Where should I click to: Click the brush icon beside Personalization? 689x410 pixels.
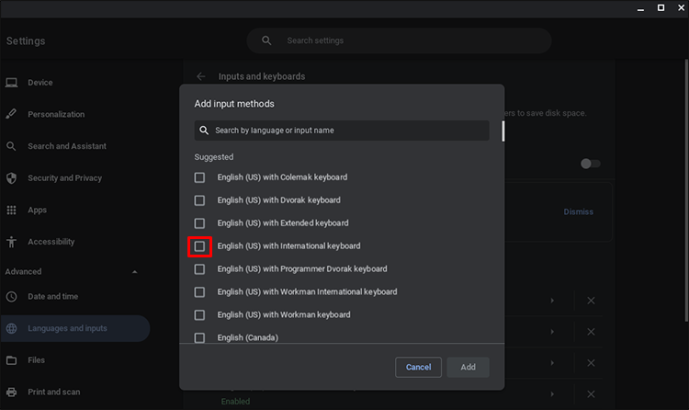pyautogui.click(x=11, y=114)
